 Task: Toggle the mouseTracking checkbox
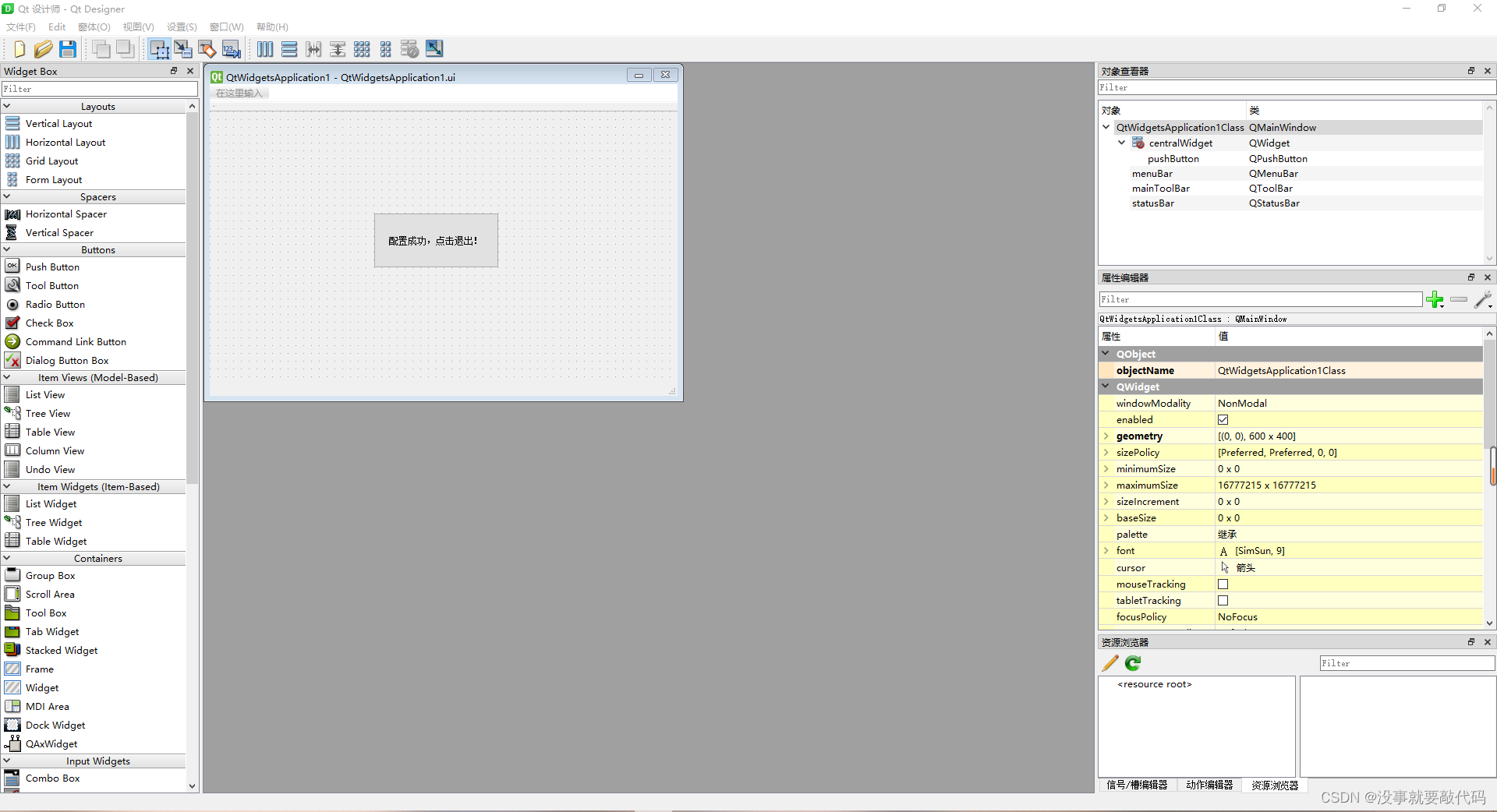tap(1223, 584)
